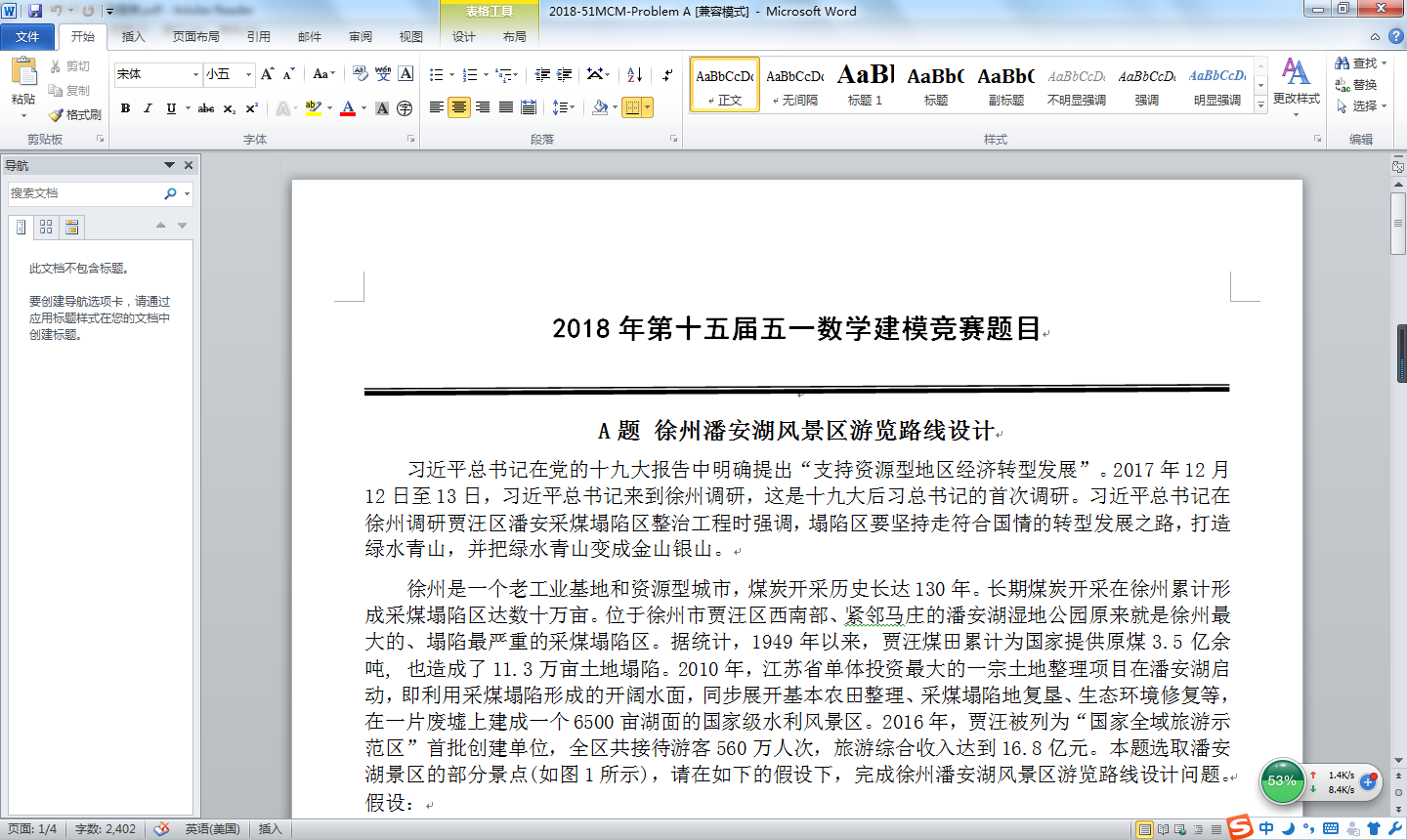Viewport: 1407px width, 840px height.
Task: Open bullets list dropdown arrow
Action: click(x=451, y=74)
